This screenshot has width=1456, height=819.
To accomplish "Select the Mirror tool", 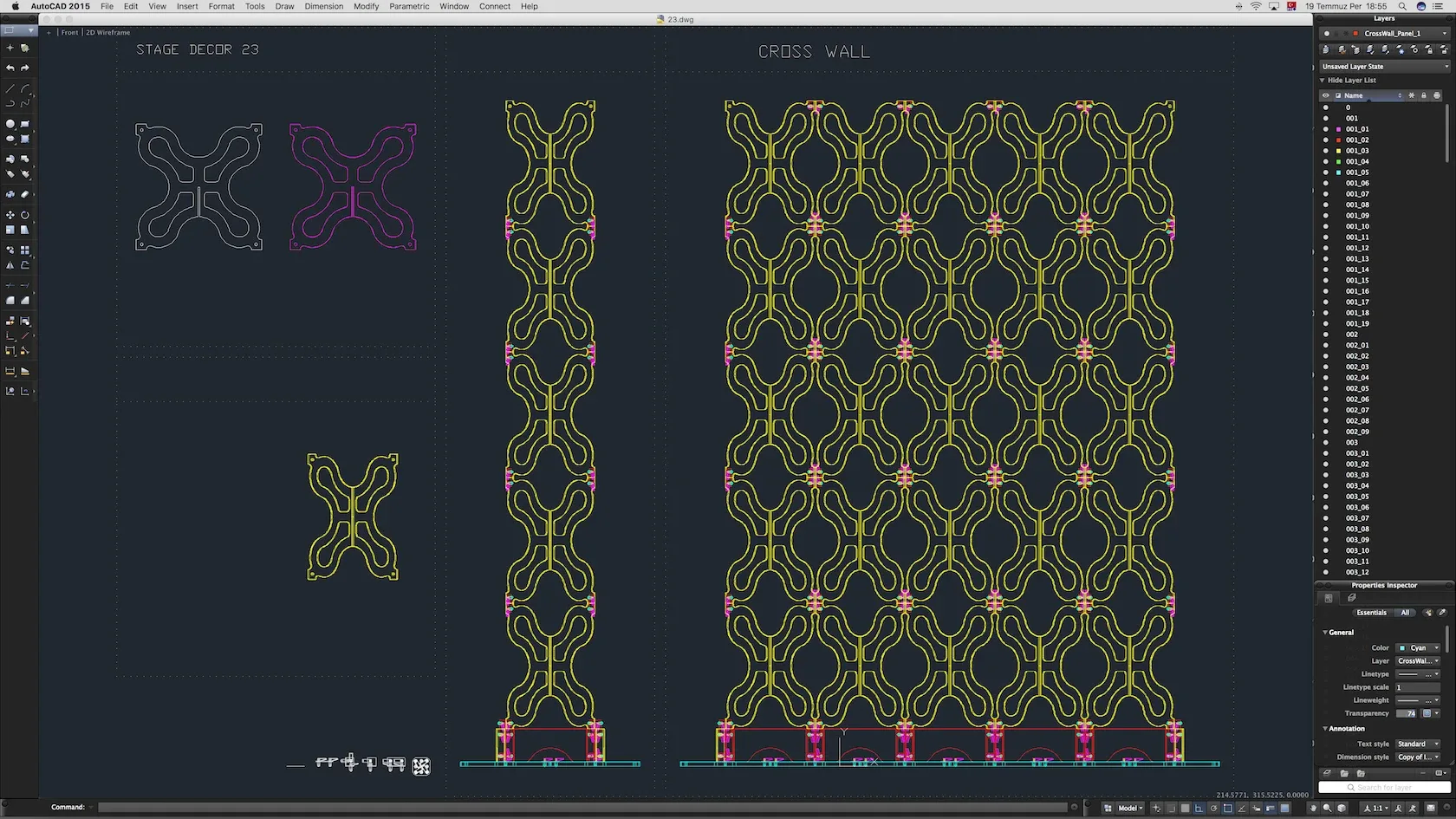I will pyautogui.click(x=10, y=265).
